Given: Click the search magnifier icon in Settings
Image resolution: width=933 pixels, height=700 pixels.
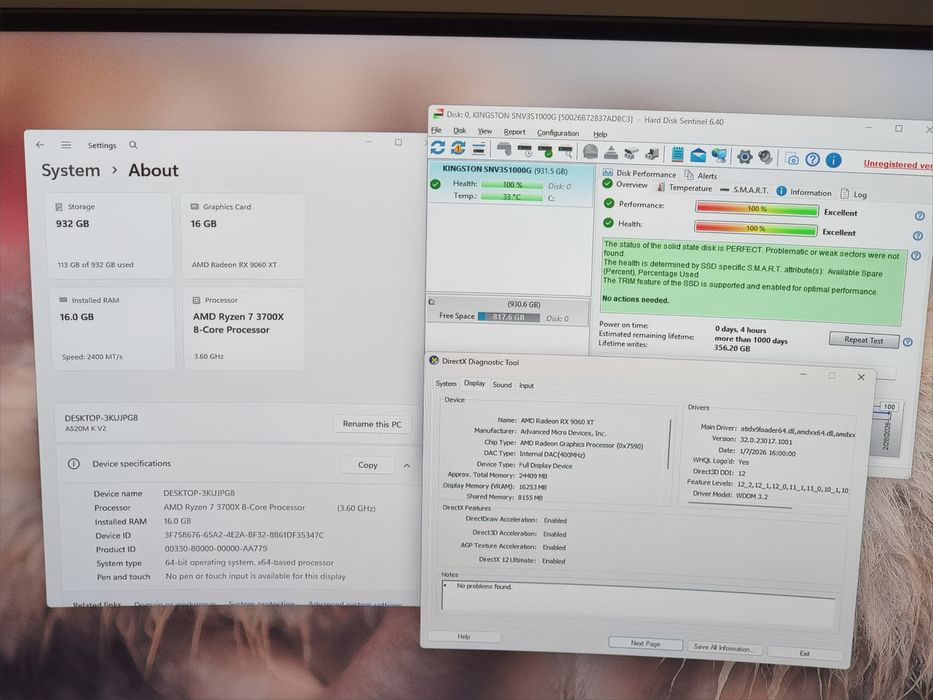Looking at the screenshot, I should [133, 145].
